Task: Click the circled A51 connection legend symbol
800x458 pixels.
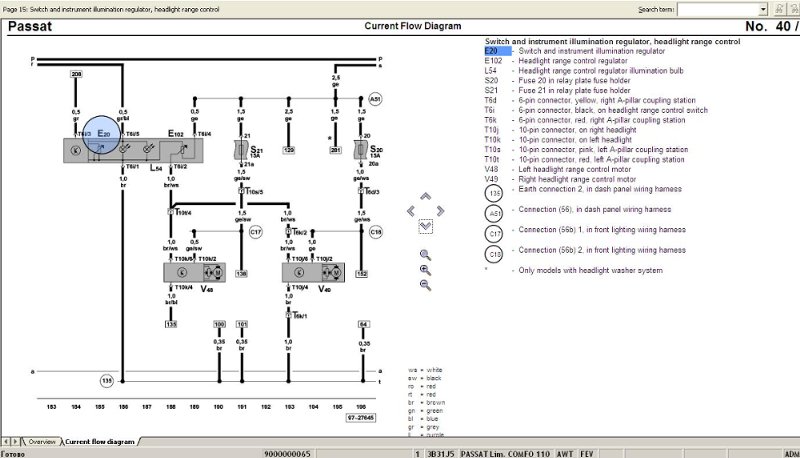Action: [493, 214]
